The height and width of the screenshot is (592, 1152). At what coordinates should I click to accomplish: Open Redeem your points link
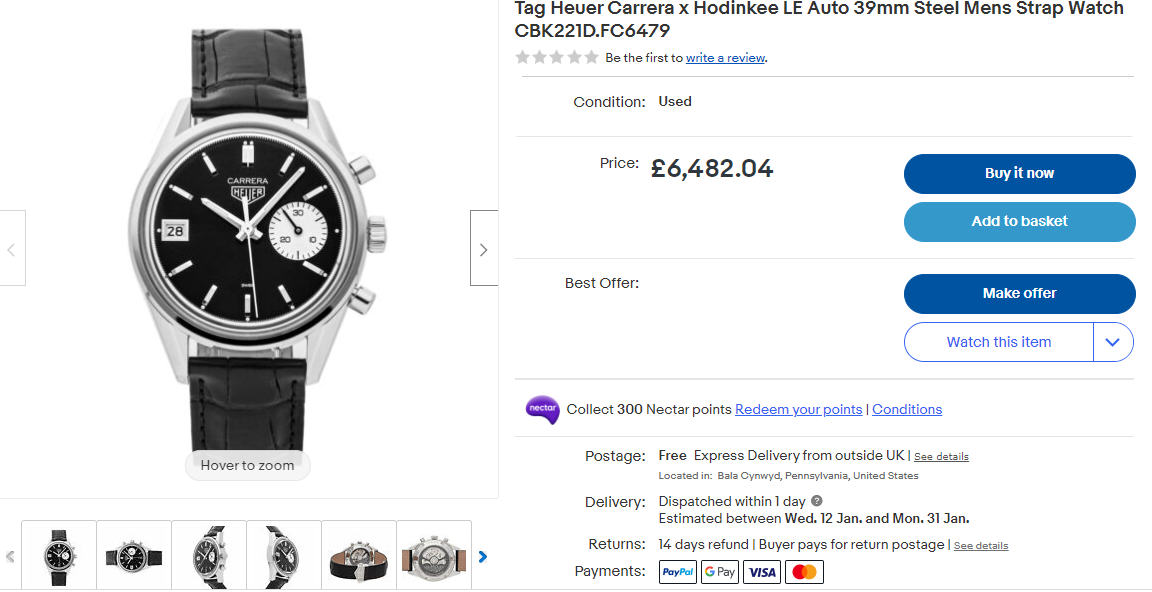[798, 409]
